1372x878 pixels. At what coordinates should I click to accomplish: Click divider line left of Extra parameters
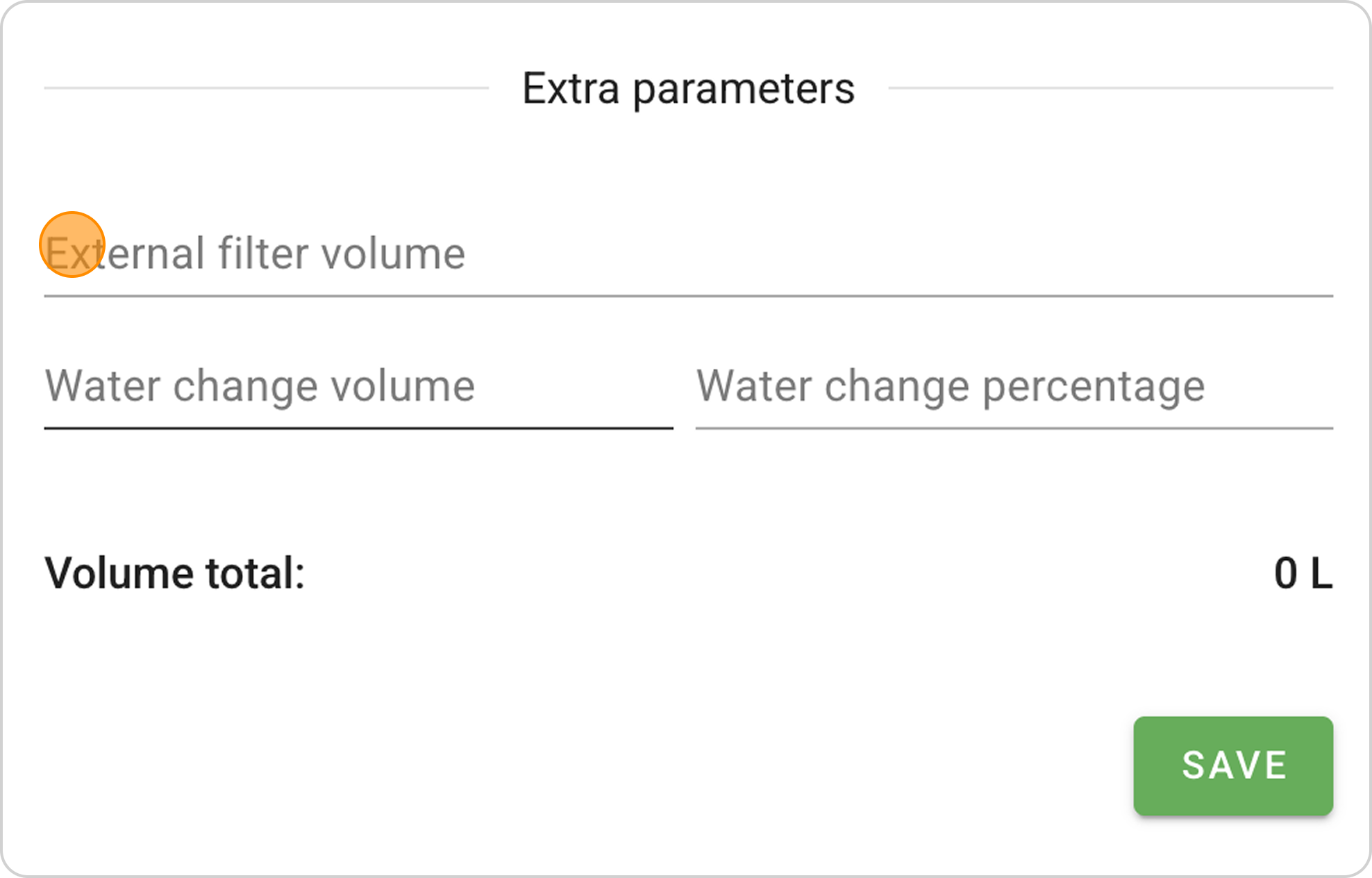coord(266,88)
